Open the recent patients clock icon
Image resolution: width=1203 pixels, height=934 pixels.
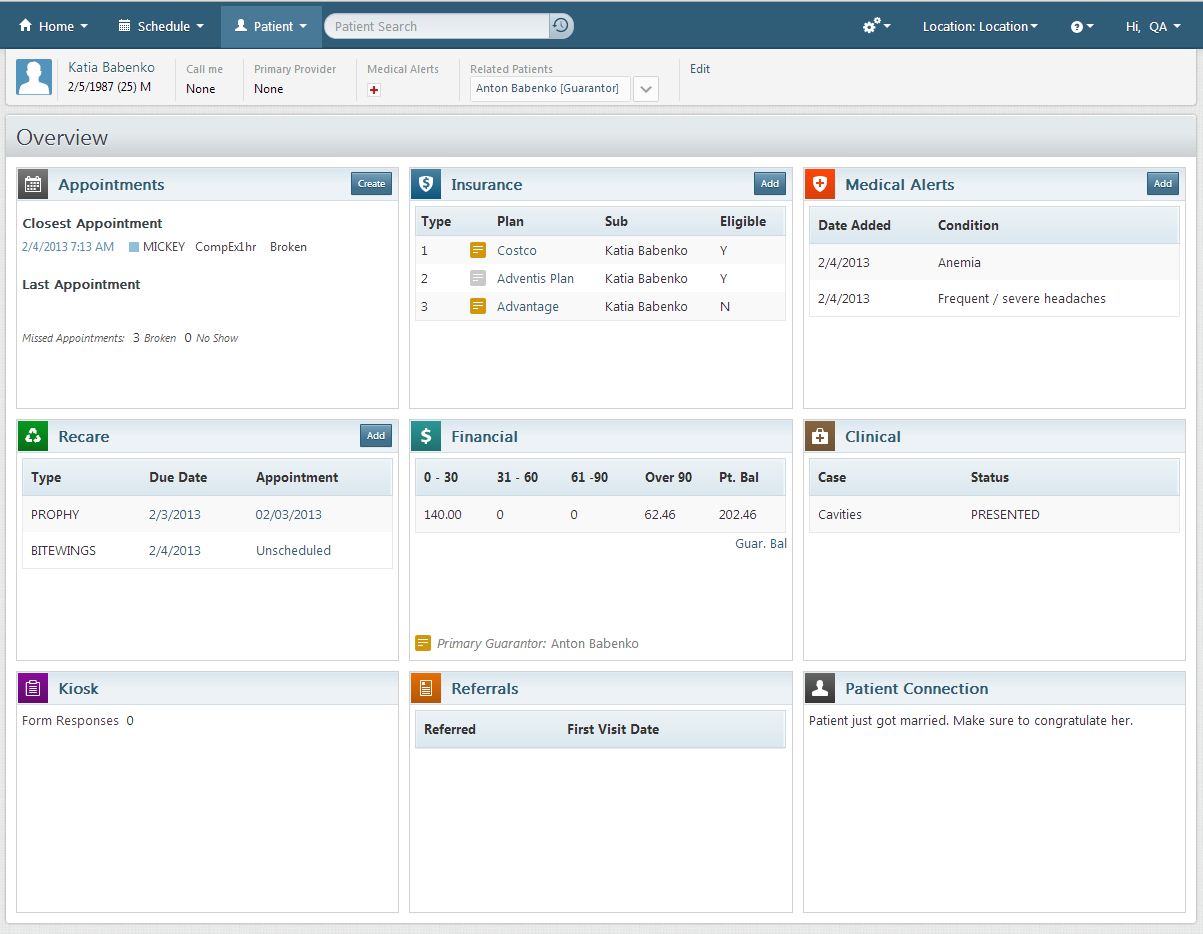tap(562, 26)
